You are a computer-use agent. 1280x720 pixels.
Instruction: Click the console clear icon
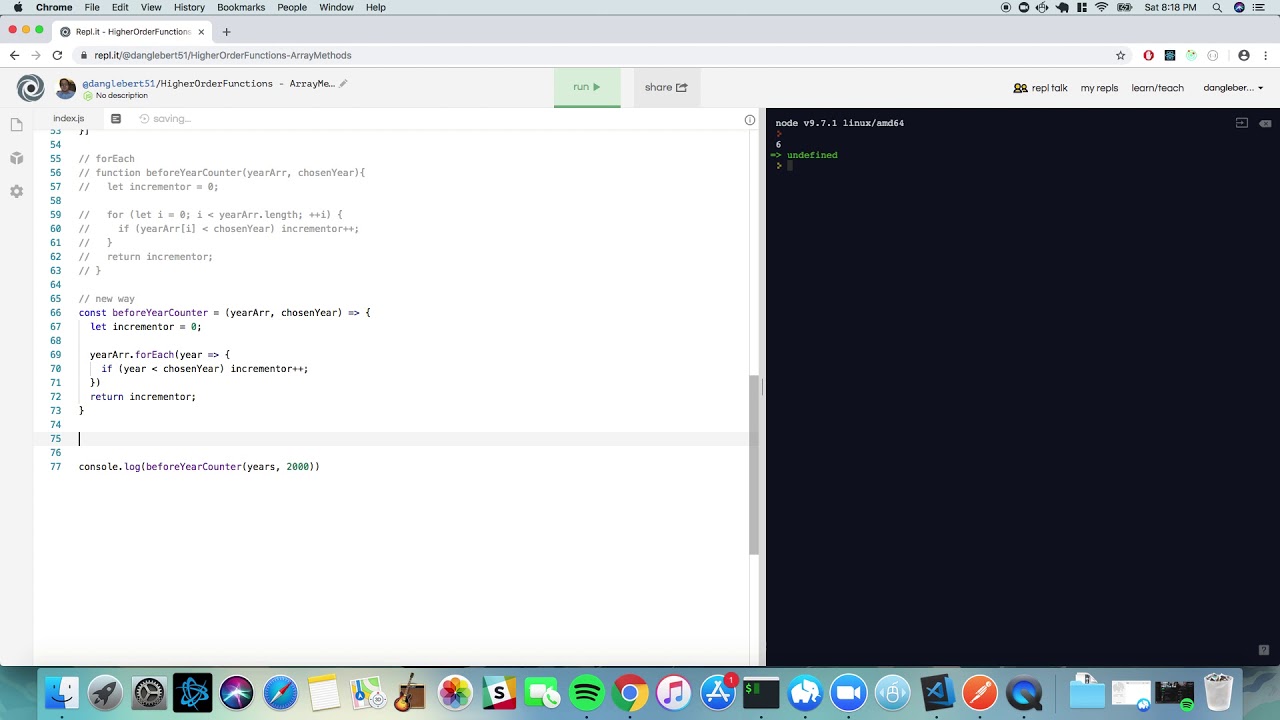pyautogui.click(x=1264, y=123)
